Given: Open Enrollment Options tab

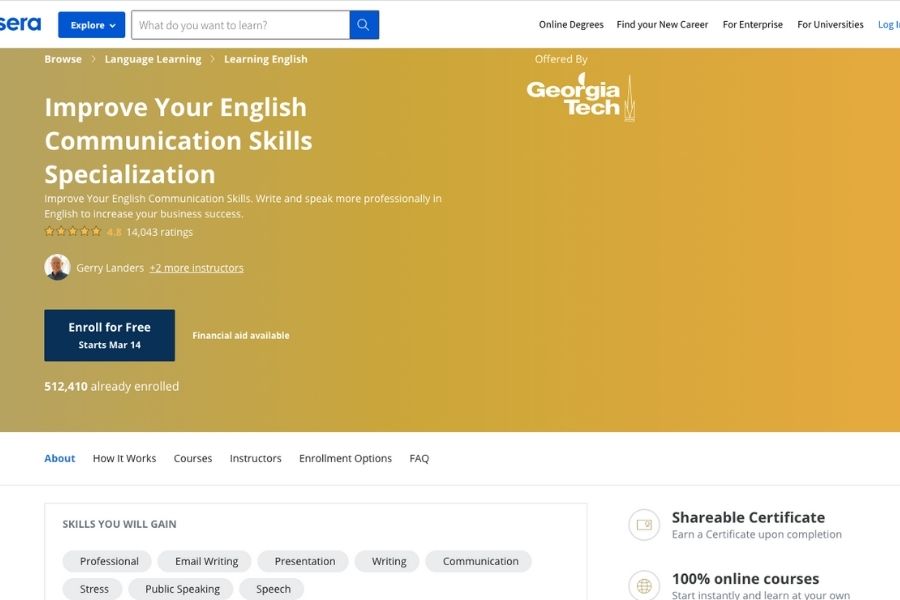Looking at the screenshot, I should coord(346,458).
